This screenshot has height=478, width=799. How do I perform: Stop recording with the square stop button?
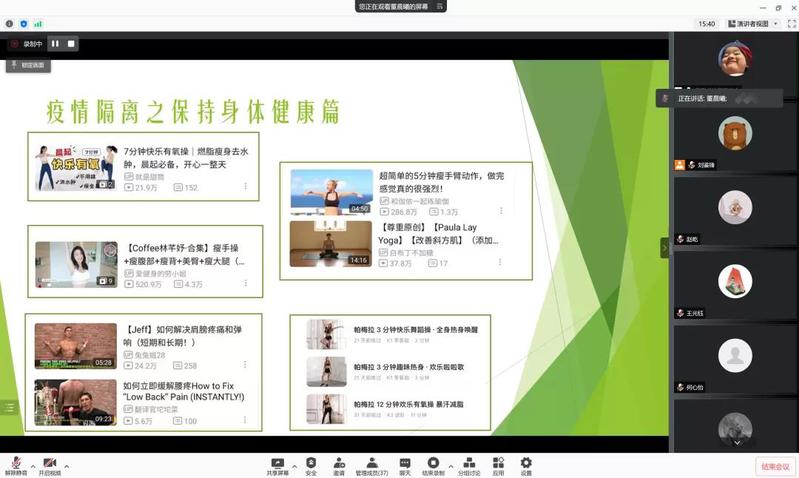[x=71, y=44]
